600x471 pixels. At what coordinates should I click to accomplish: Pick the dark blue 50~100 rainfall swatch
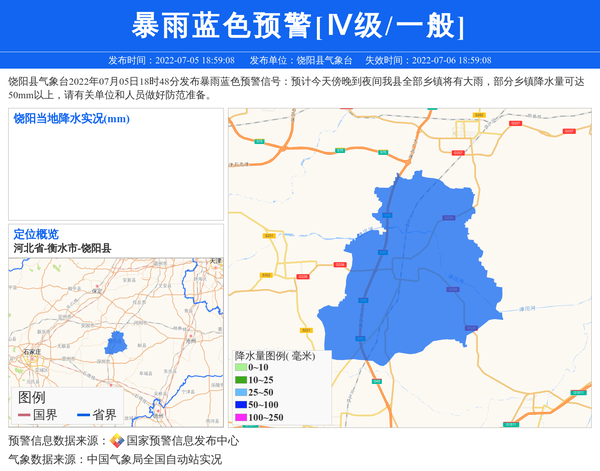(240, 405)
